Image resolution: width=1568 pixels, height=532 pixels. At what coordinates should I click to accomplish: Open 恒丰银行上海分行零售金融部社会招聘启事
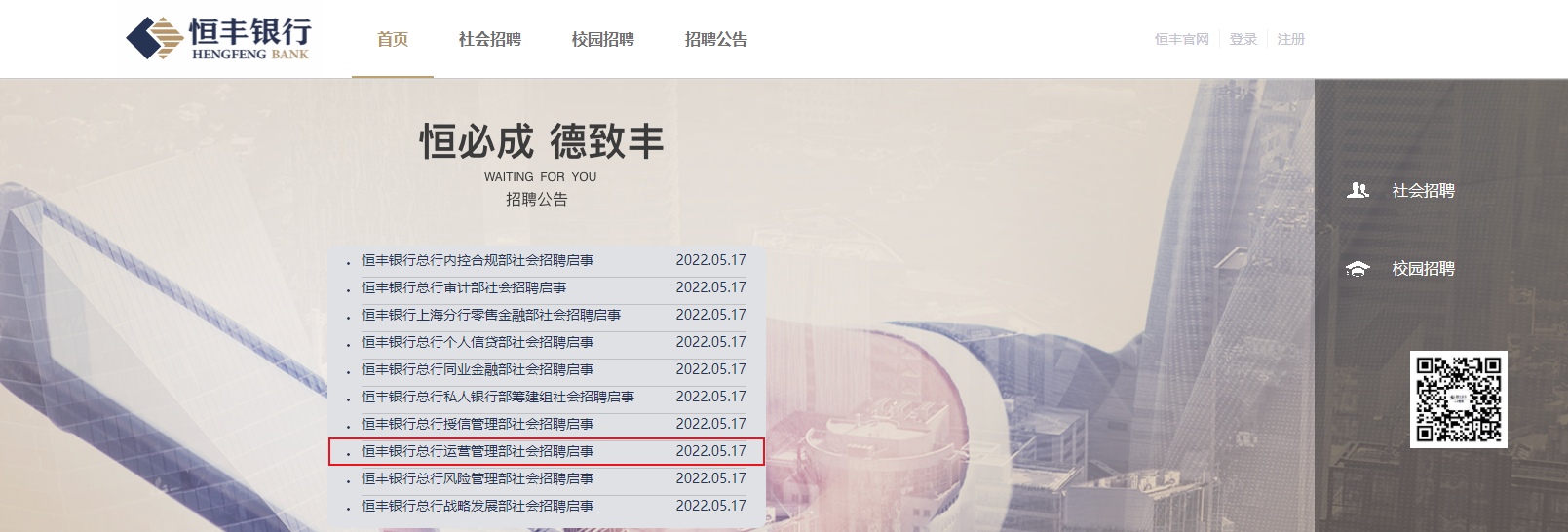pyautogui.click(x=491, y=315)
